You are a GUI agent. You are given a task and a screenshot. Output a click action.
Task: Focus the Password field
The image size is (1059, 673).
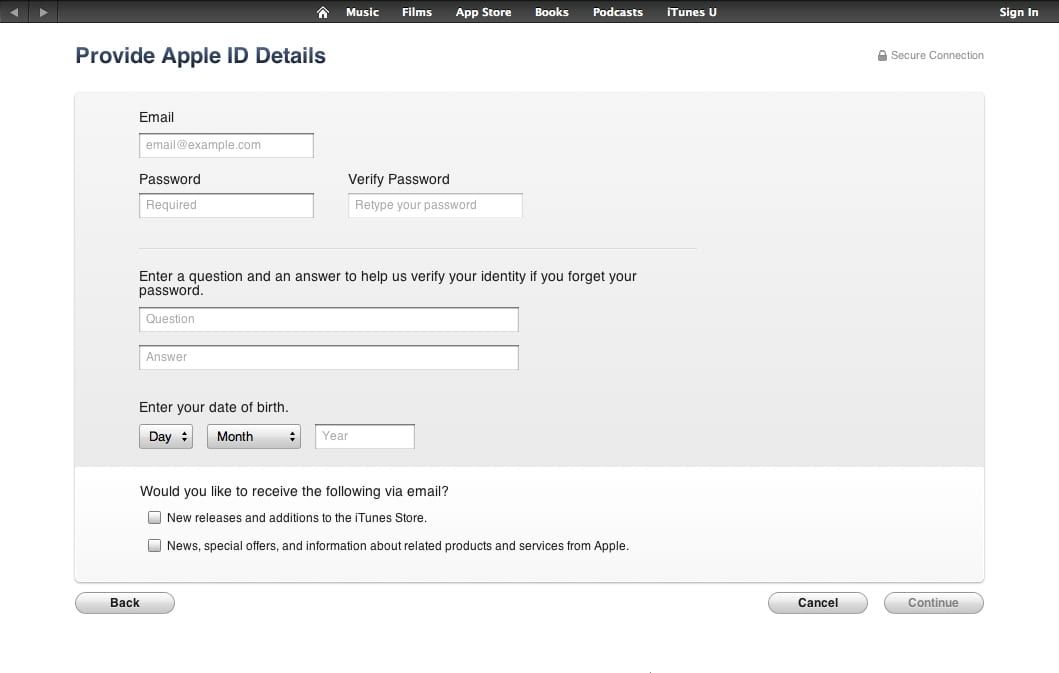[x=226, y=205]
